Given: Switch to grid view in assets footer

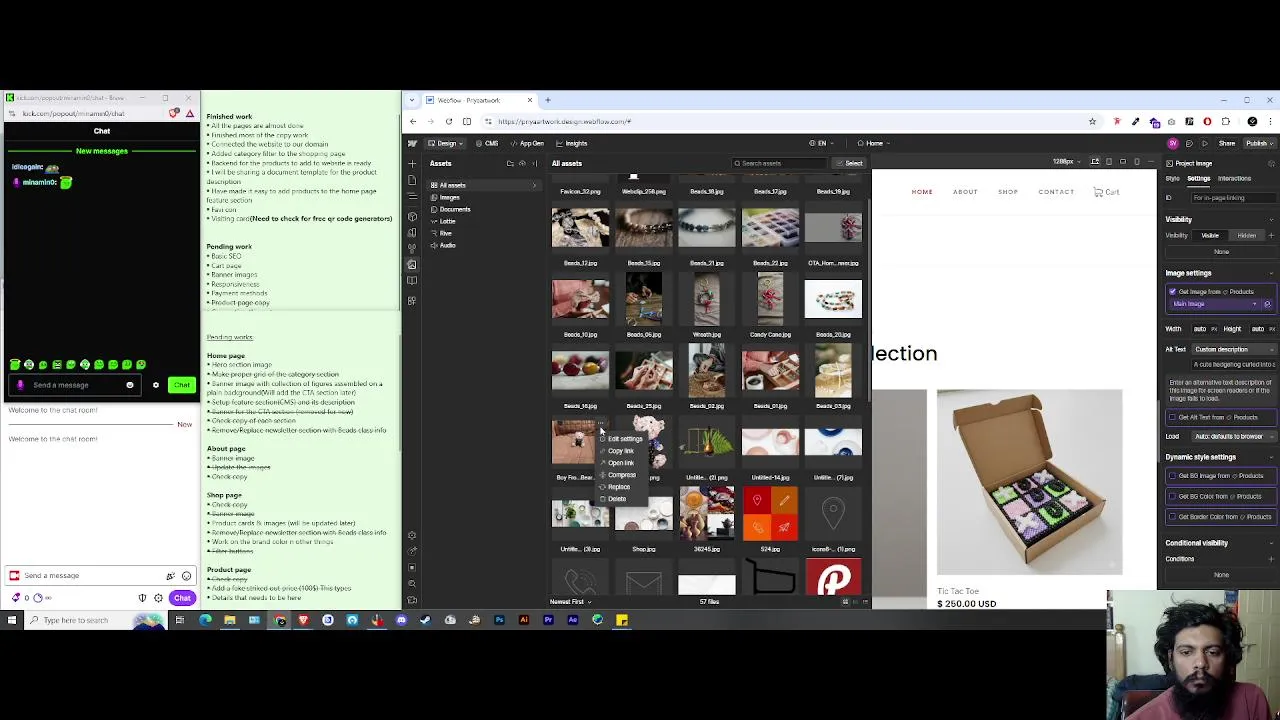Looking at the screenshot, I should click(845, 602).
